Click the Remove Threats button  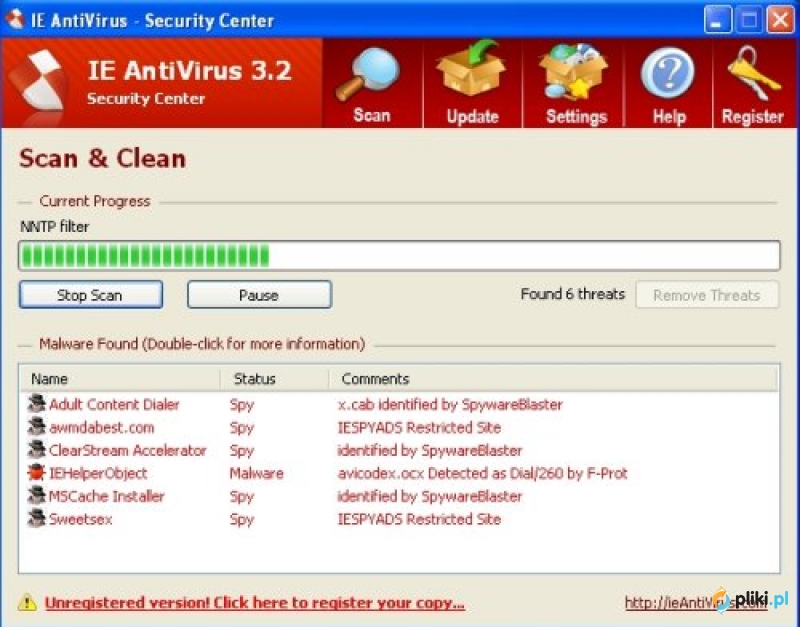tap(707, 294)
